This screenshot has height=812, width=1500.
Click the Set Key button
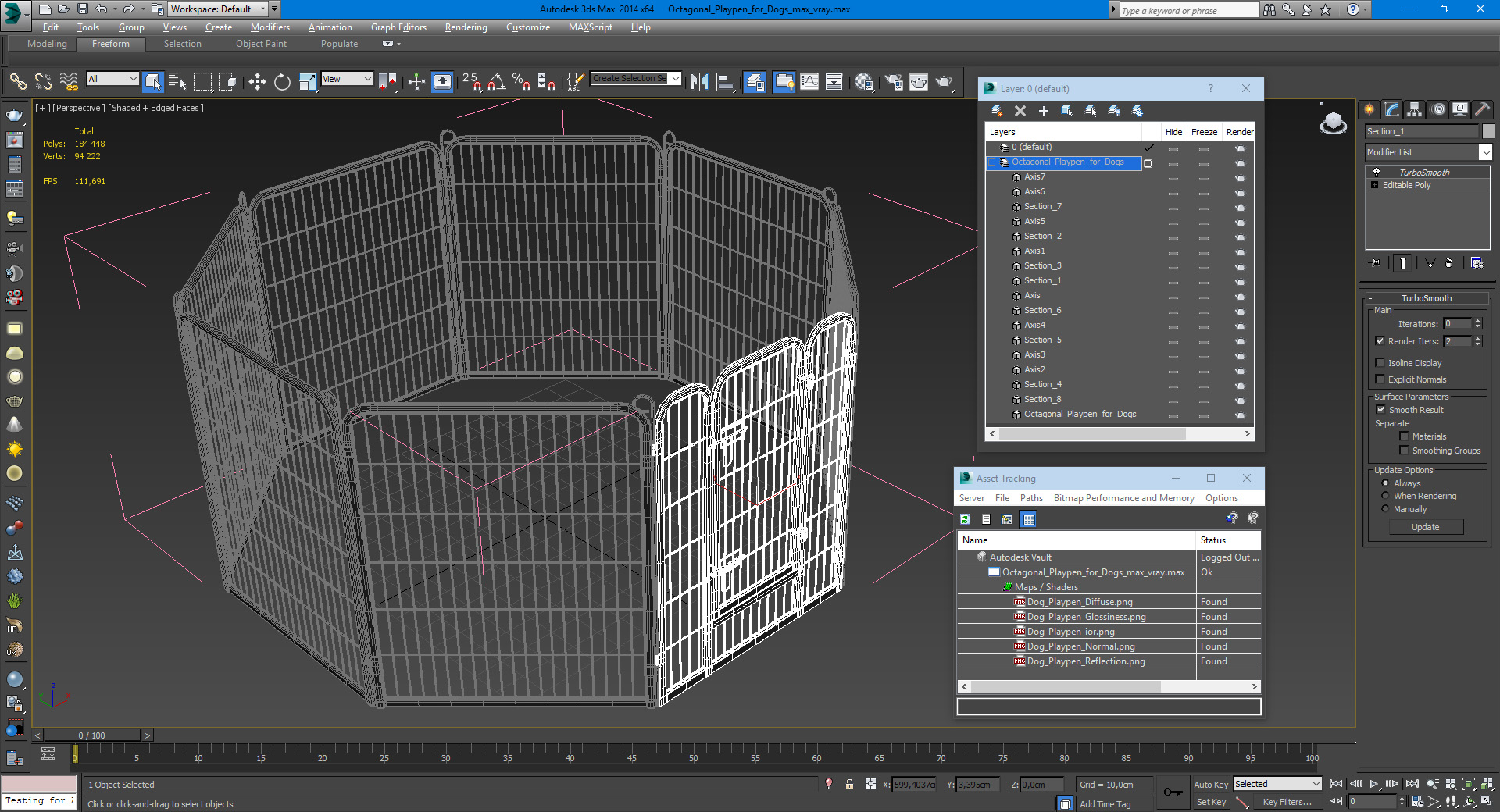pos(1211,802)
